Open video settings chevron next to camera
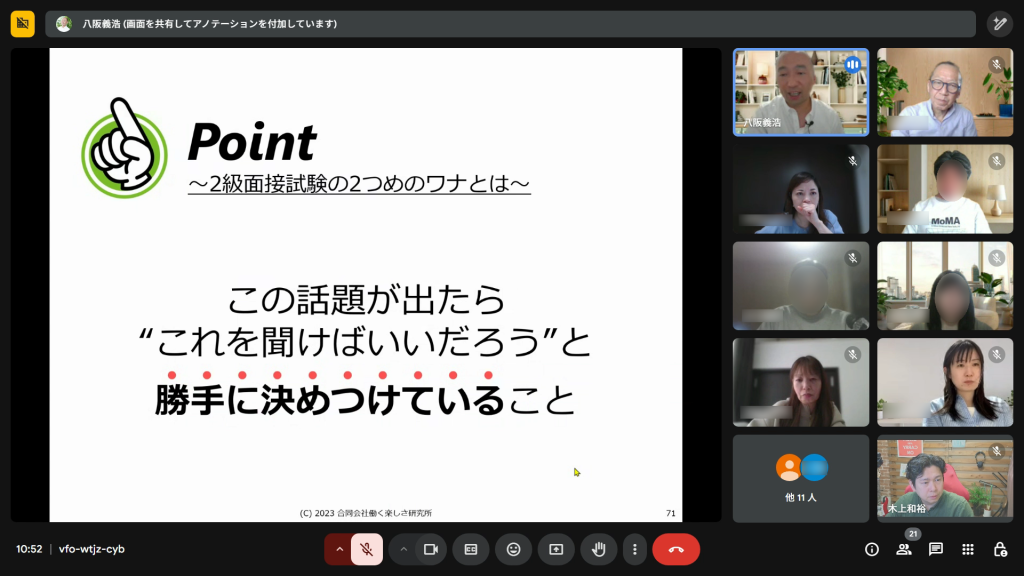 coord(404,549)
